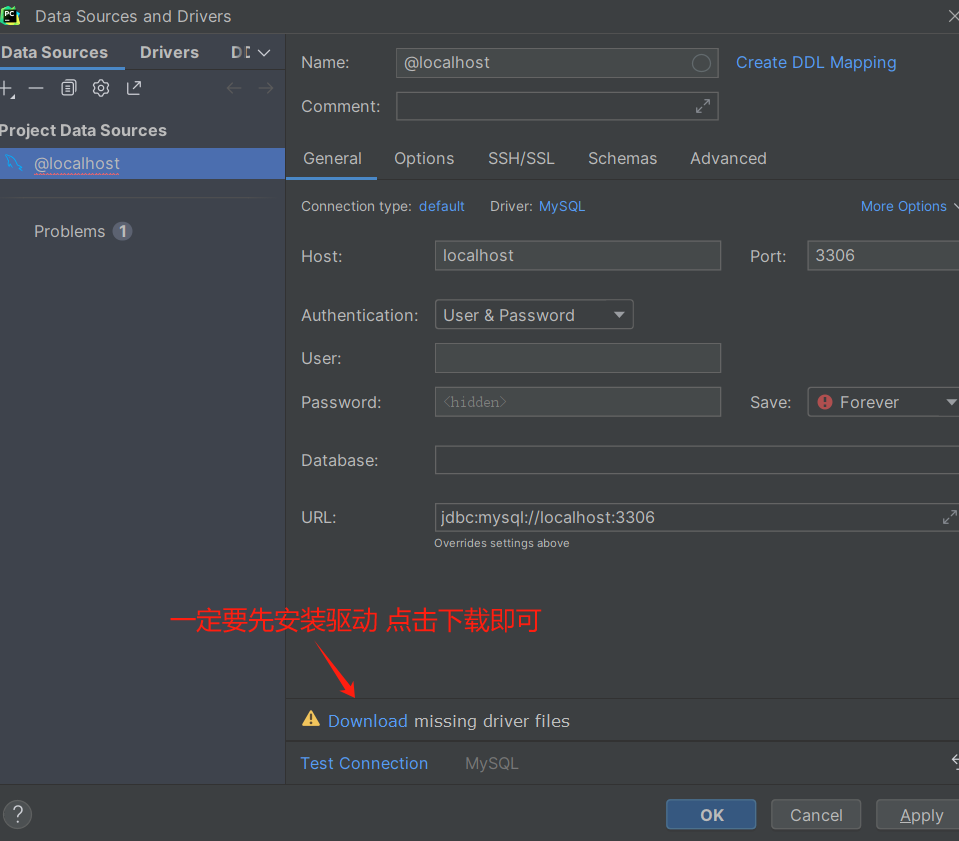The height and width of the screenshot is (841, 959).
Task: Confirm with the OK button
Action: tap(711, 815)
